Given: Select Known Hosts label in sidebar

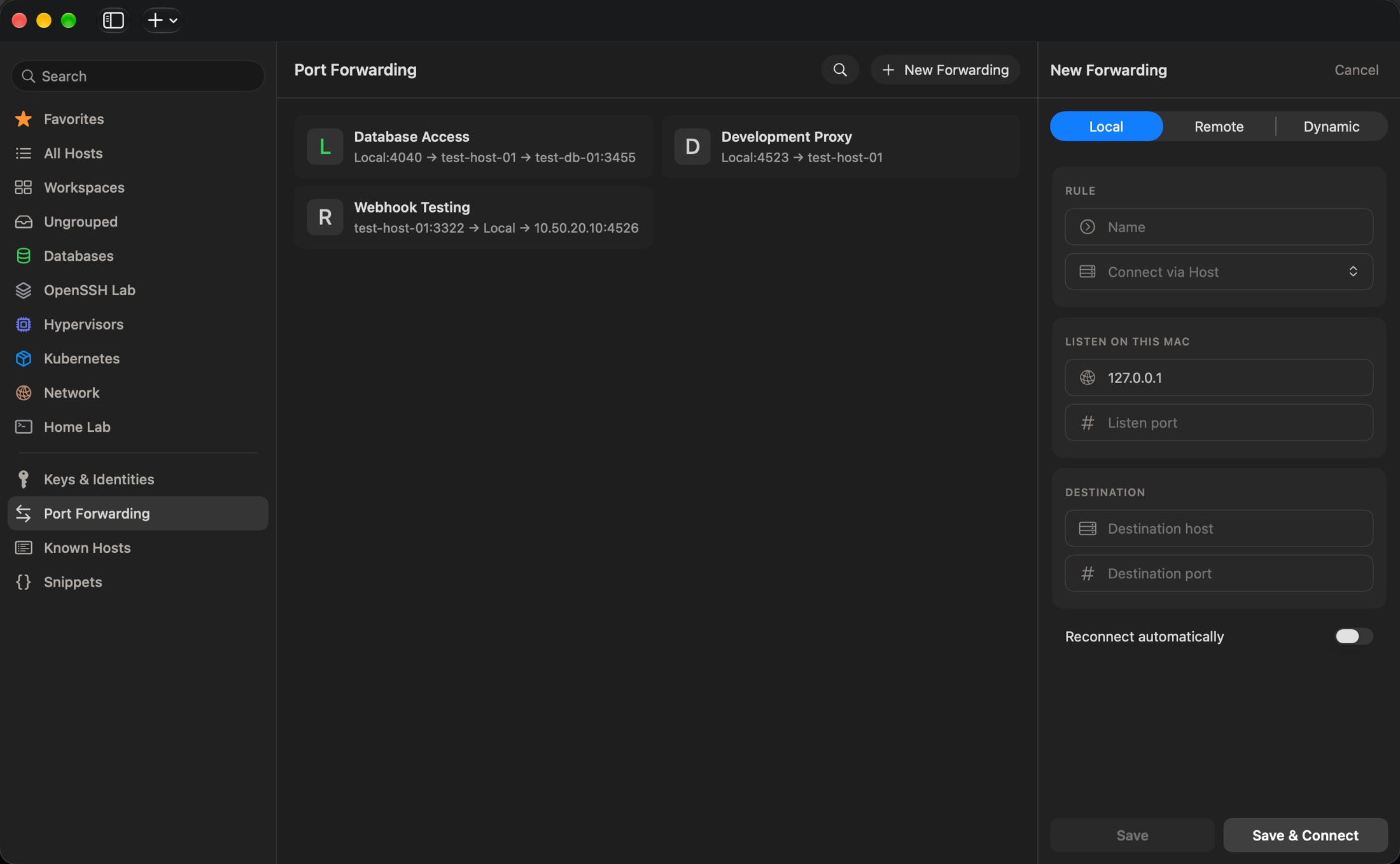Looking at the screenshot, I should [x=87, y=548].
